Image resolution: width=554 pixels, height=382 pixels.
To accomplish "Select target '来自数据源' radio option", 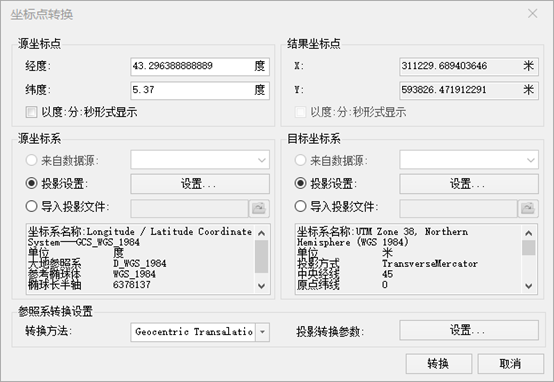I will [x=300, y=160].
